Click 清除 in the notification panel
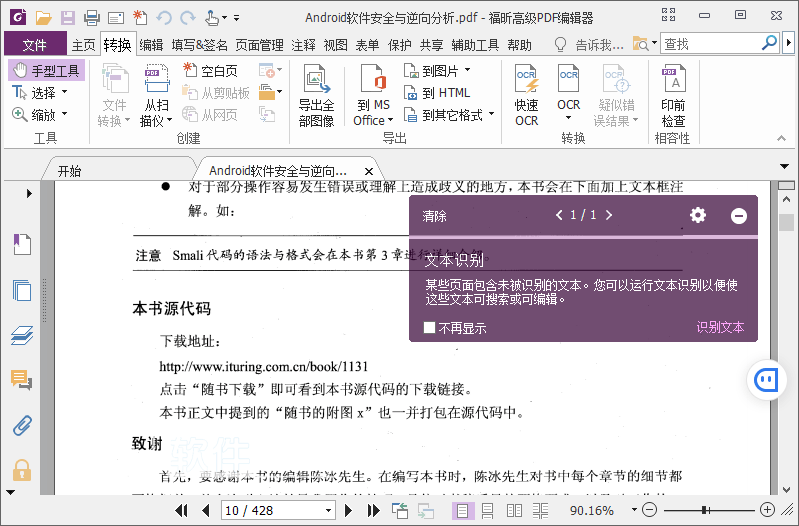 pyautogui.click(x=434, y=216)
